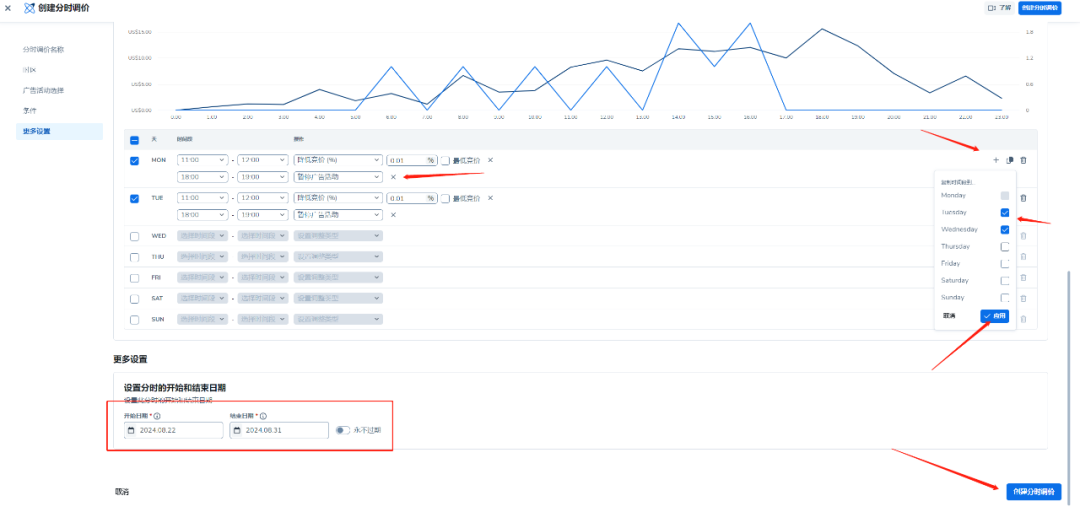Click the trash icon for SAT row

1023,298
